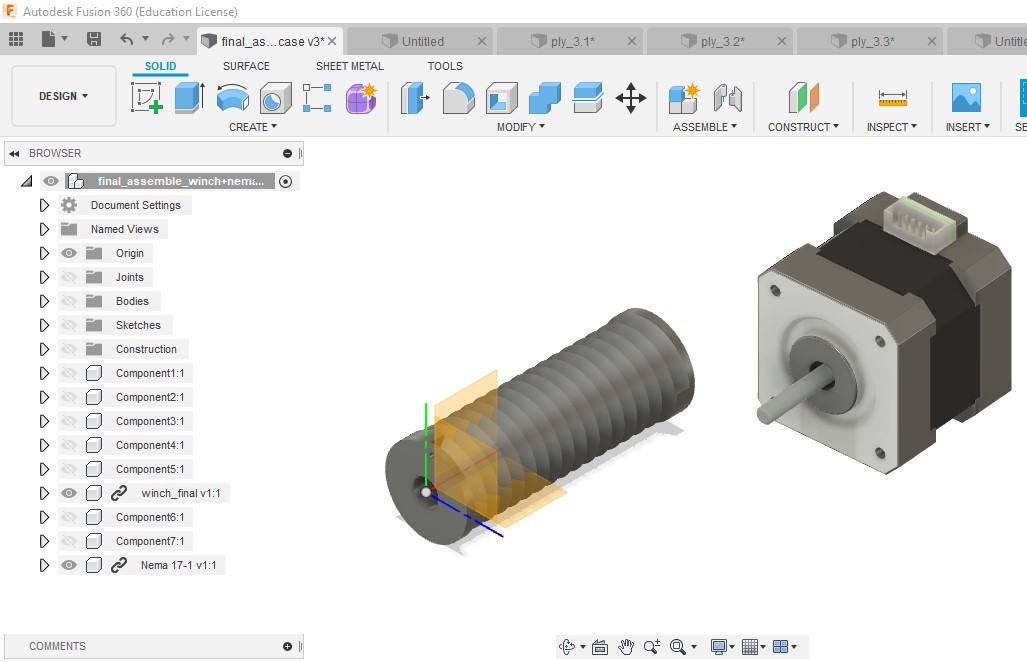1027x662 pixels.
Task: Select the Look At tool
Action: click(599, 647)
